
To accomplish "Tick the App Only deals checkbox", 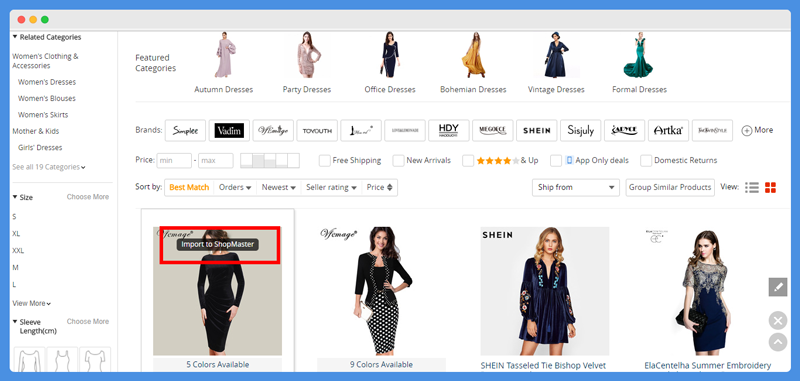I will (556, 161).
